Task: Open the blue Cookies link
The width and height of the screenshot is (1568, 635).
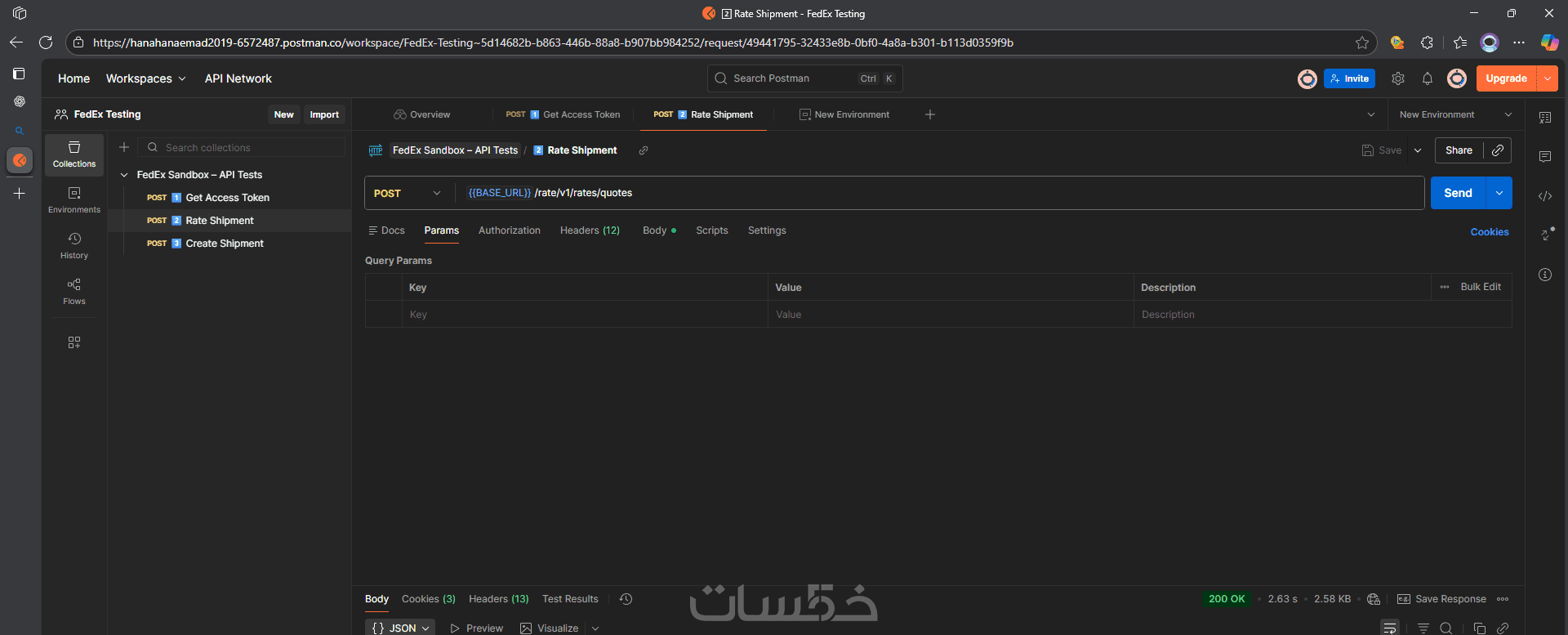Action: [x=1490, y=232]
